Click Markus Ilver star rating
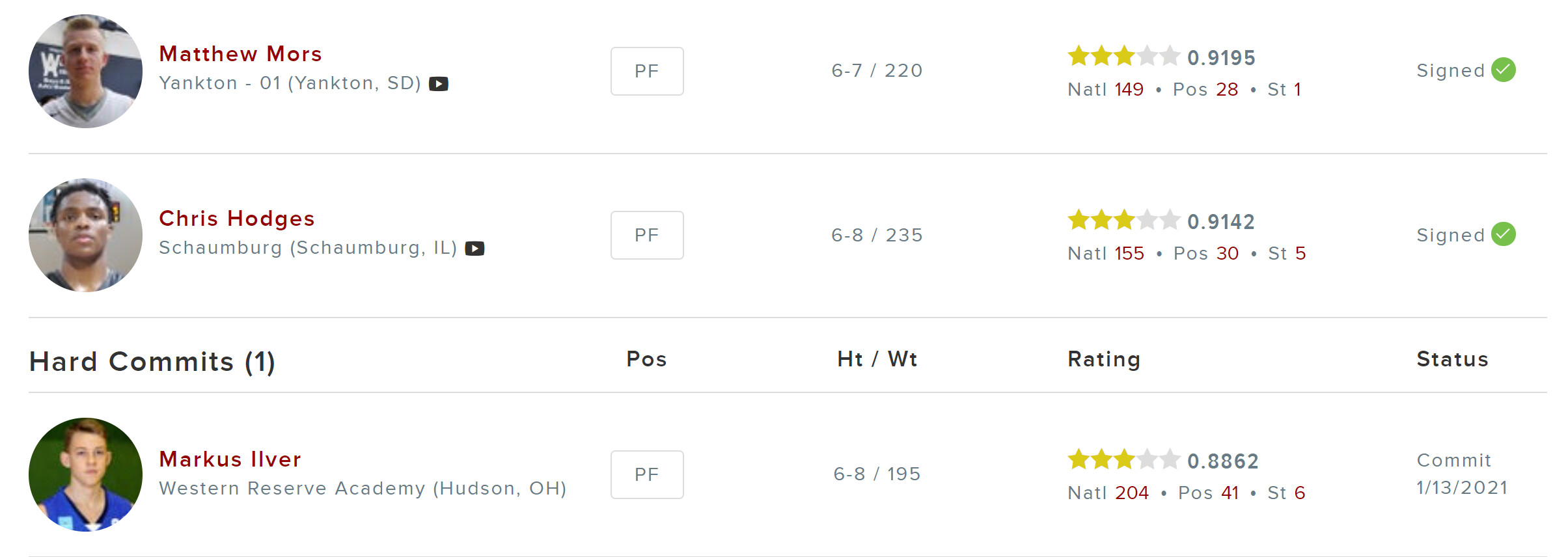 coord(1123,460)
